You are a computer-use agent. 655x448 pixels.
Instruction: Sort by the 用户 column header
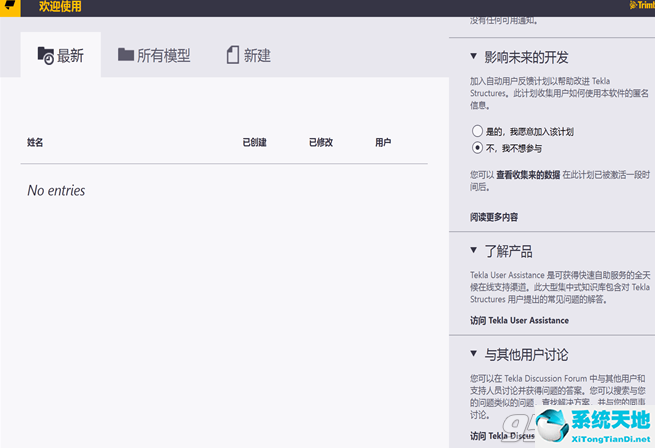coord(383,143)
